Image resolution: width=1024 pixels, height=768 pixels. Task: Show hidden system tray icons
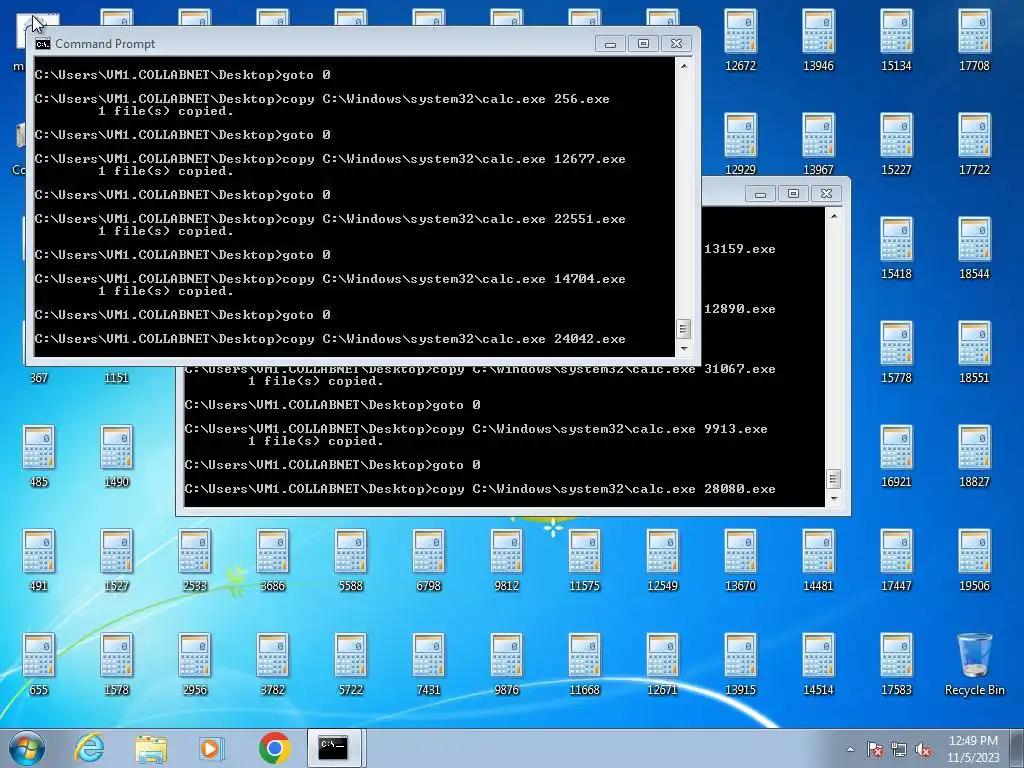tap(850, 750)
